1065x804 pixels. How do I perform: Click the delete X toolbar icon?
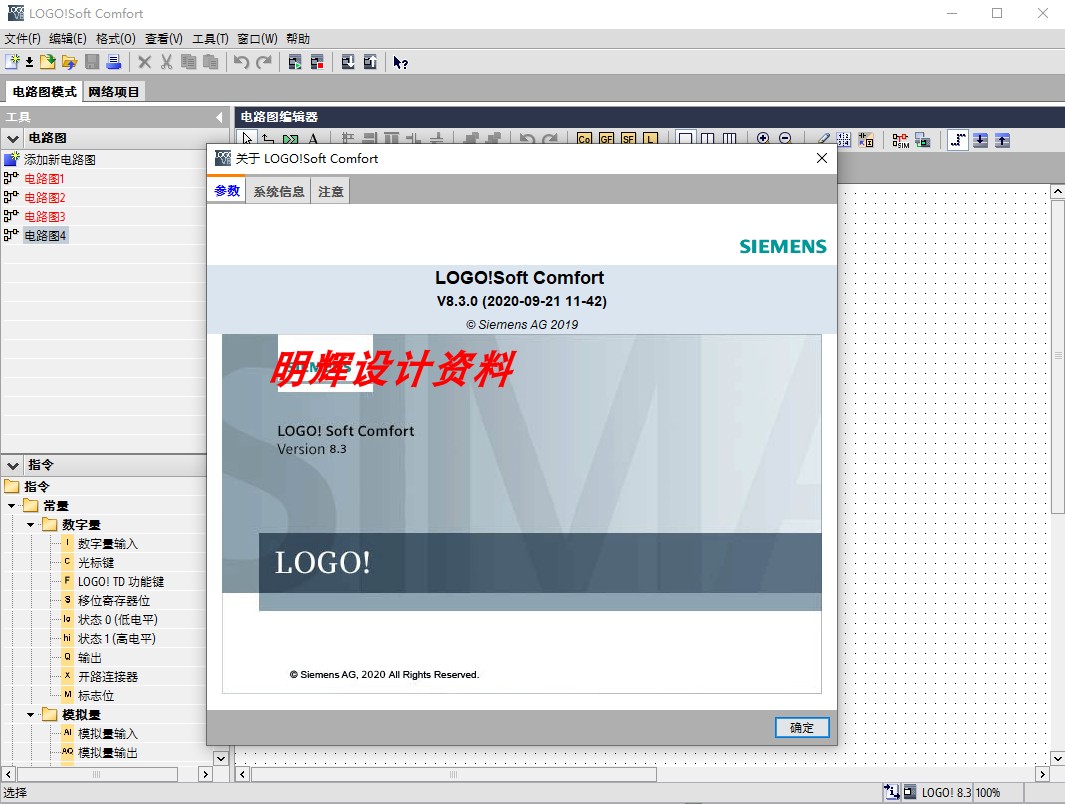click(144, 62)
